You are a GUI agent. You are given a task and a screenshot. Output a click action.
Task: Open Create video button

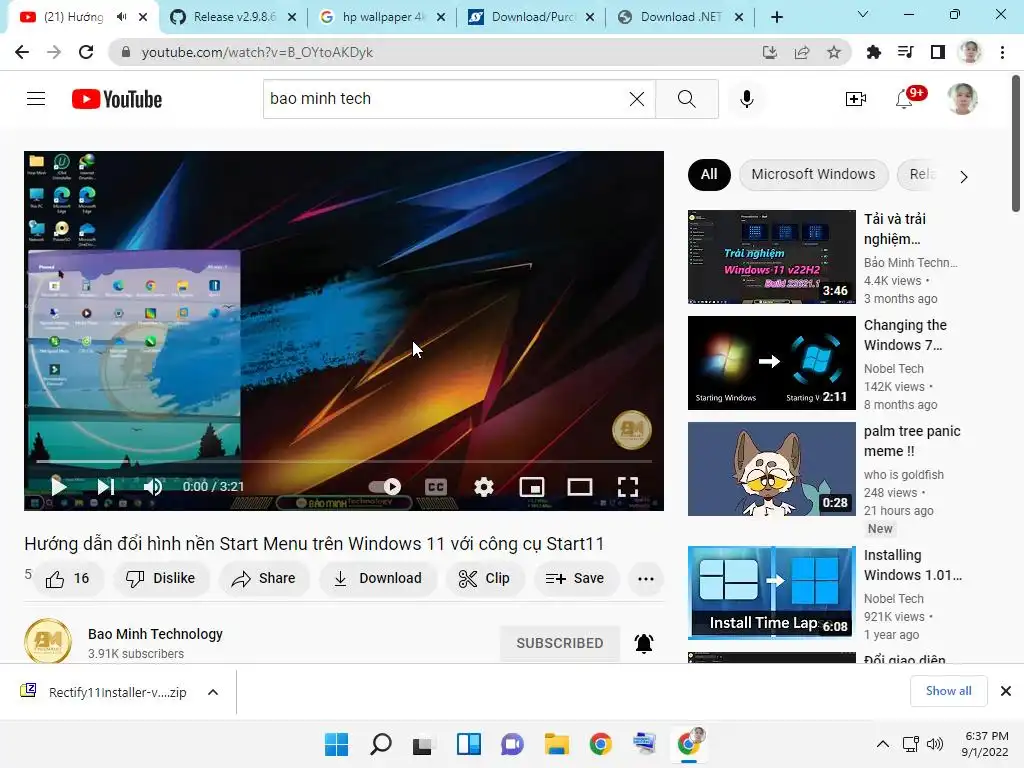click(x=856, y=99)
